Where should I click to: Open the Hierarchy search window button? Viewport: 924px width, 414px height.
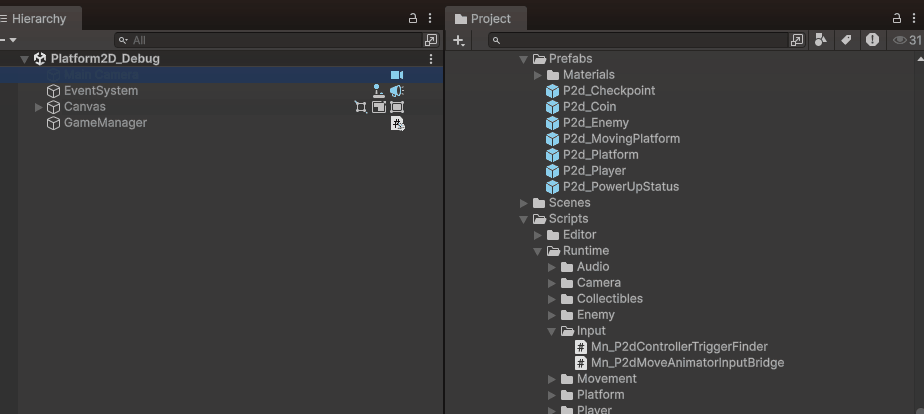click(431, 40)
